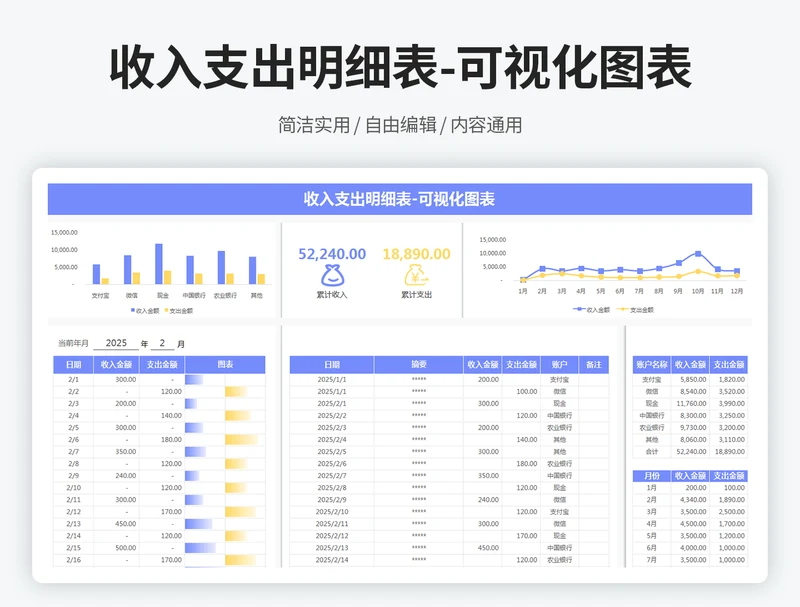Select the 2,500.00 expense cell for 3月

tap(729, 512)
